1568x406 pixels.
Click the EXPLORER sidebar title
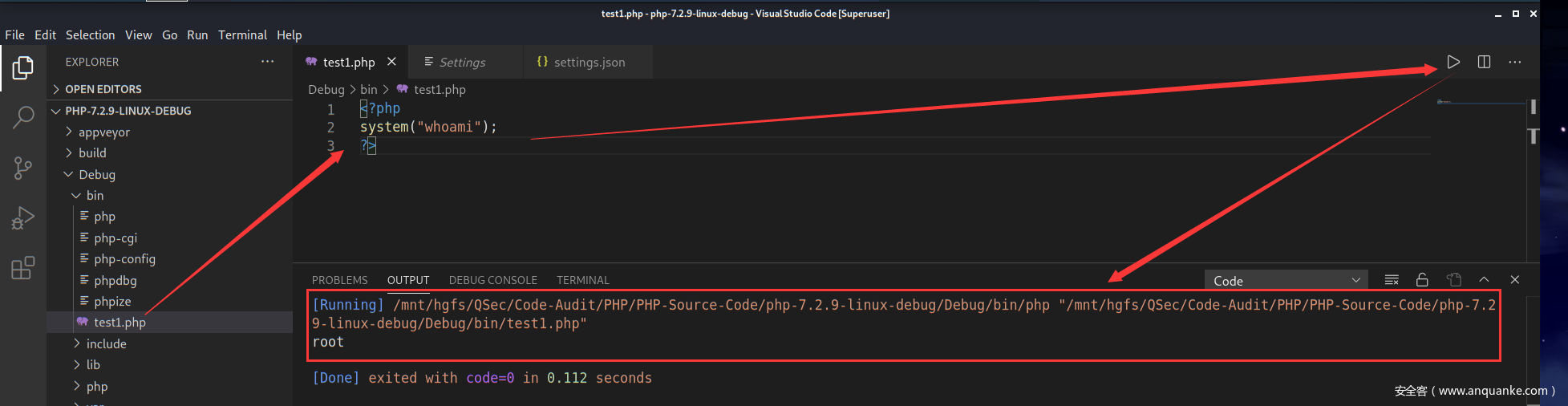pos(92,62)
